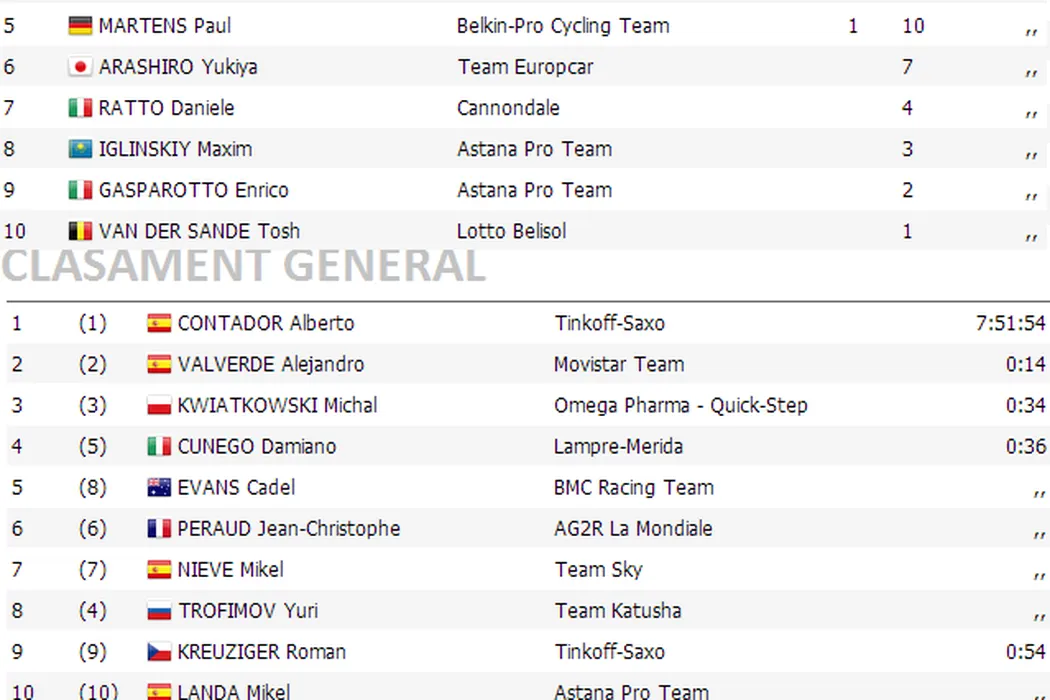Open the Omega Pharma - Quick-Step team
The width and height of the screenshot is (1050, 700).
[680, 405]
